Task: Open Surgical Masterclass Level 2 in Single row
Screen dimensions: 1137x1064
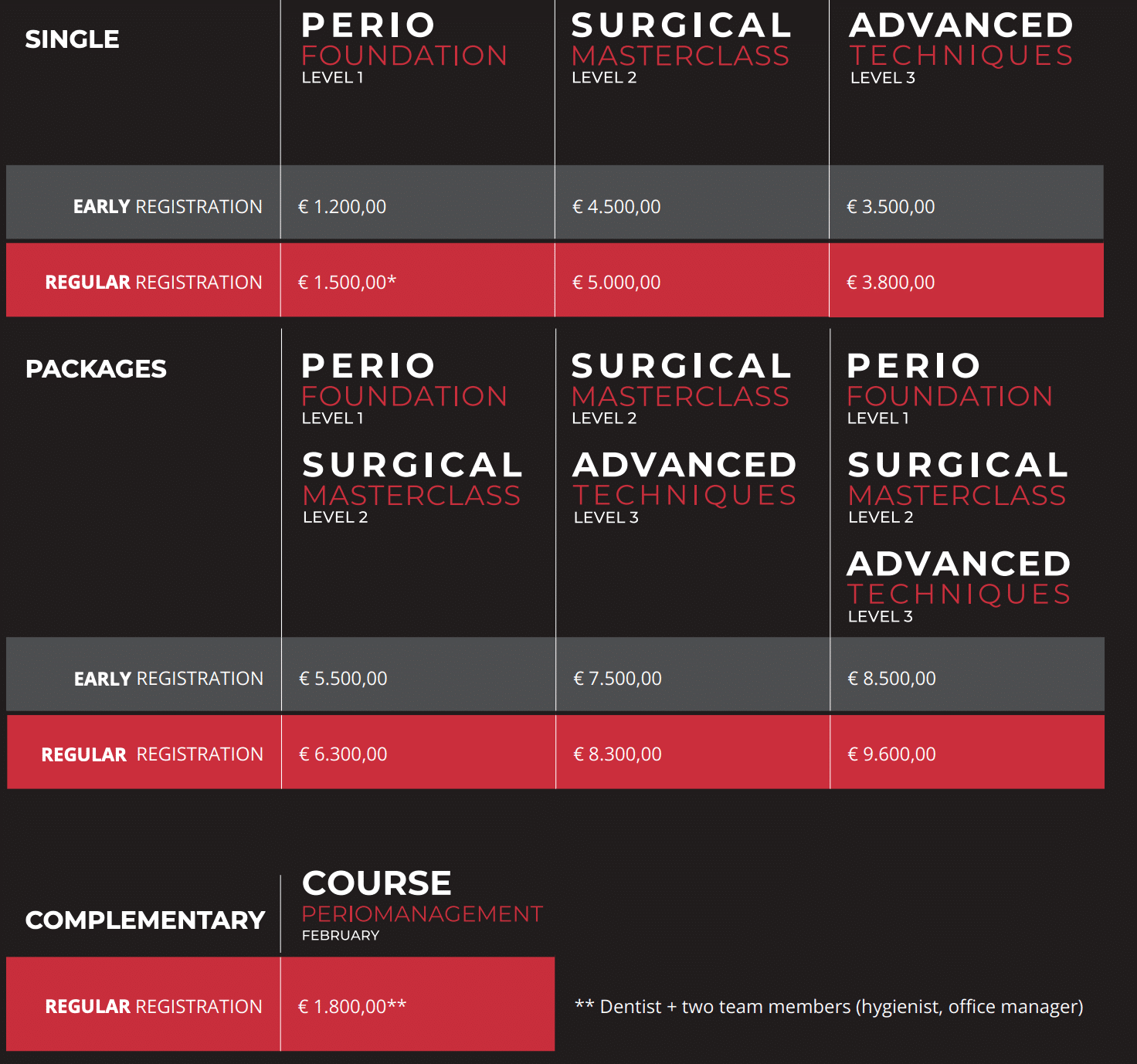Action: [681, 48]
